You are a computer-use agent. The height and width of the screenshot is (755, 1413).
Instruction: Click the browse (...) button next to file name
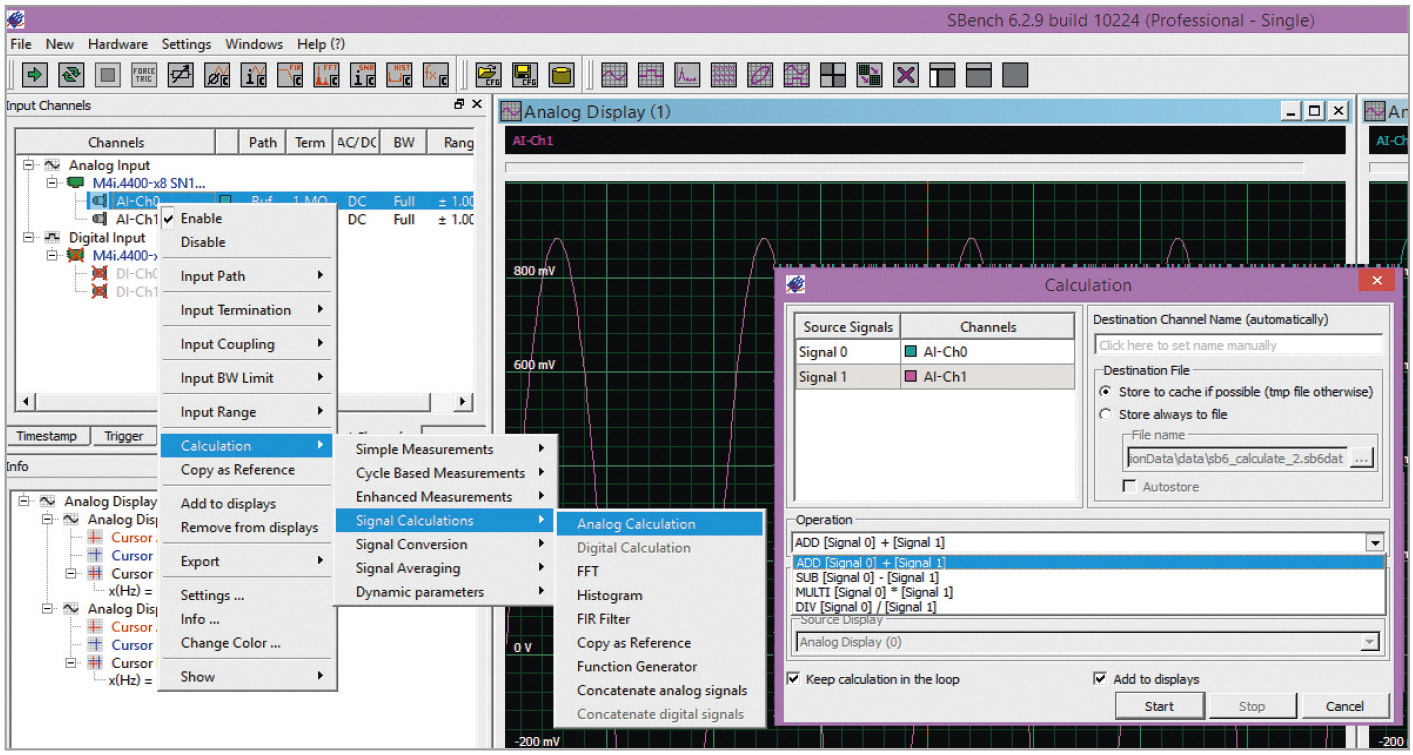point(1360,458)
